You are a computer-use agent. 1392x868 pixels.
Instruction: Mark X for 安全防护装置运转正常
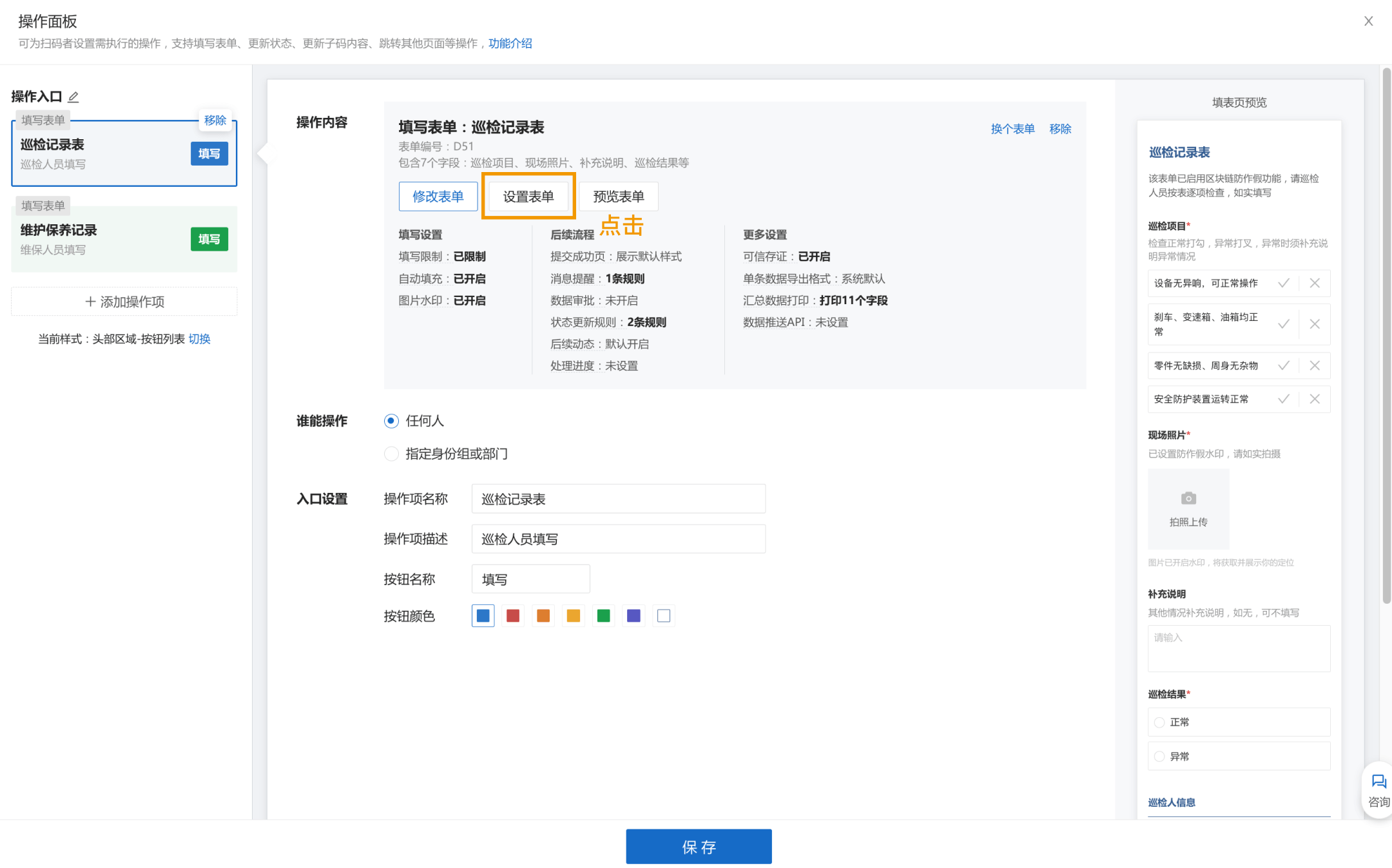click(1315, 399)
